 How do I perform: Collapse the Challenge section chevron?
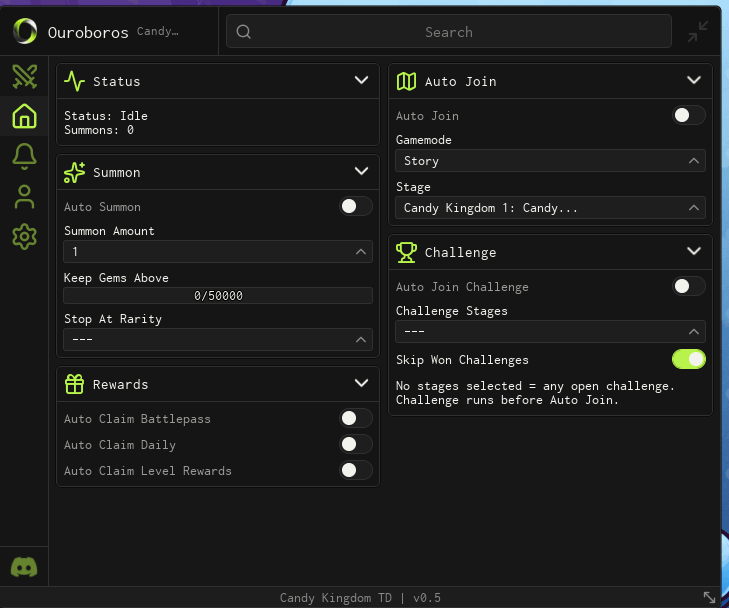point(694,251)
